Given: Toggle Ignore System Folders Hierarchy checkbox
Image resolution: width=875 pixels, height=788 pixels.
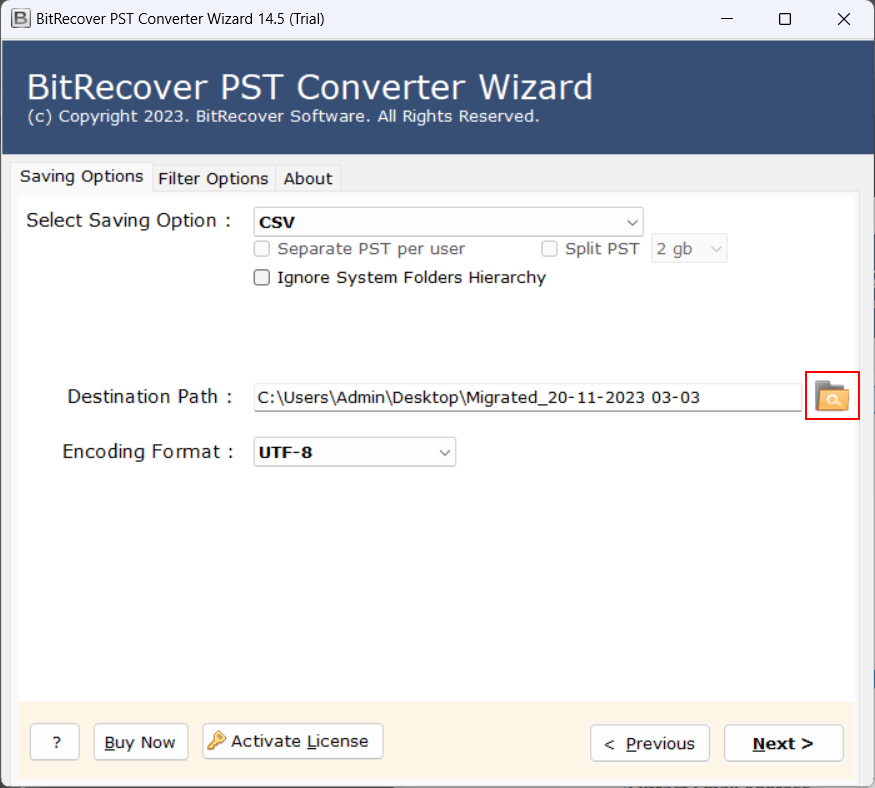Looking at the screenshot, I should pos(262,277).
